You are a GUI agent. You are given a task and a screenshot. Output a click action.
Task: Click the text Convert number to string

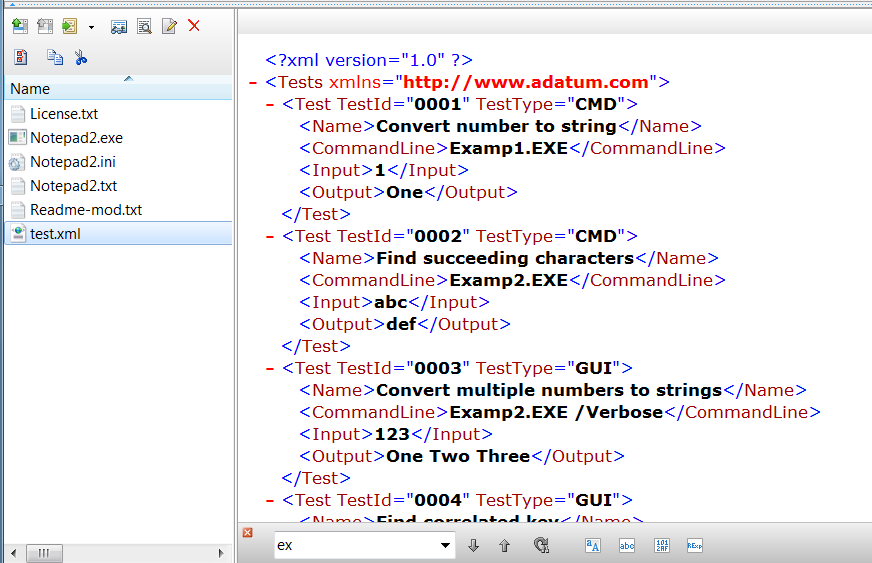click(x=497, y=126)
